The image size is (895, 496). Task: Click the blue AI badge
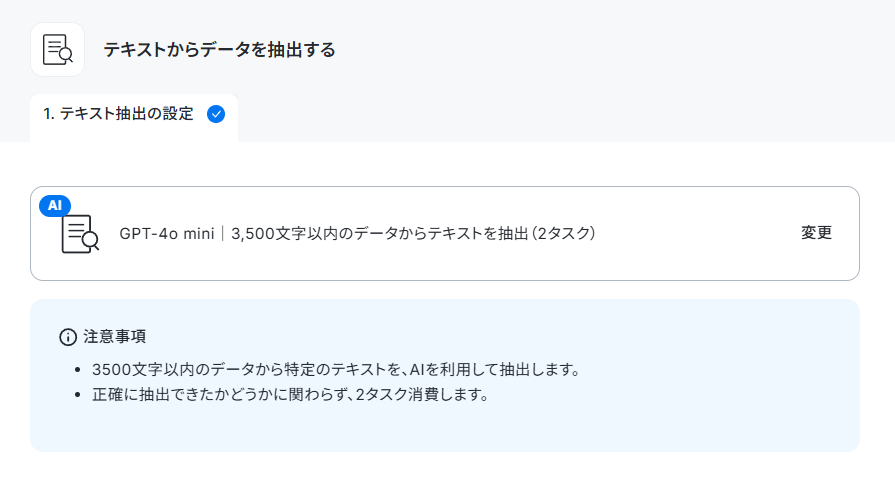55,205
